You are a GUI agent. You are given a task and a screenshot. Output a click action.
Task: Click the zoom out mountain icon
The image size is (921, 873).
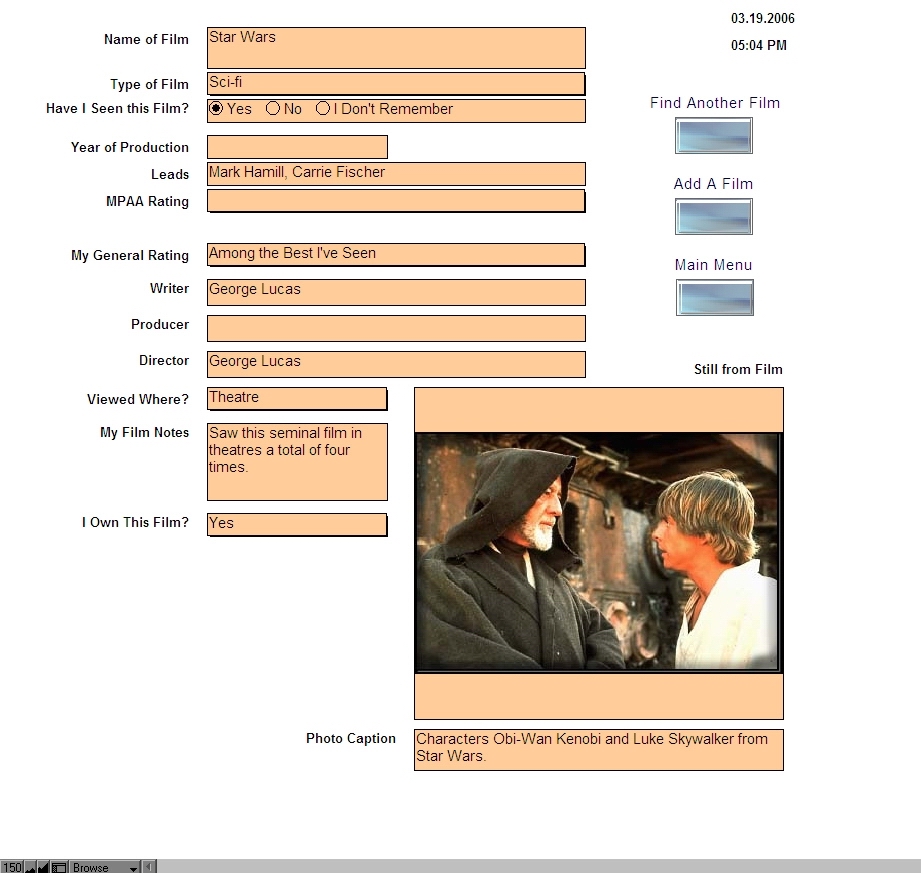point(31,867)
